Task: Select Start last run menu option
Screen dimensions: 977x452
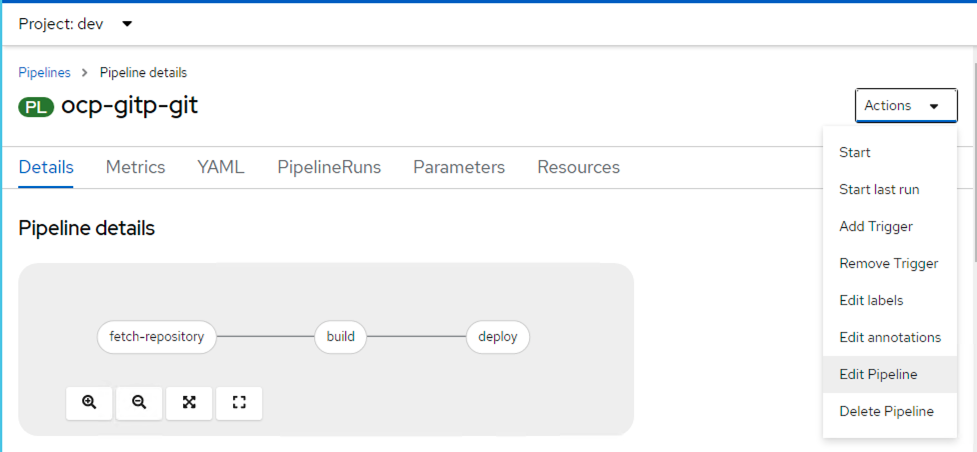Action: 879,190
